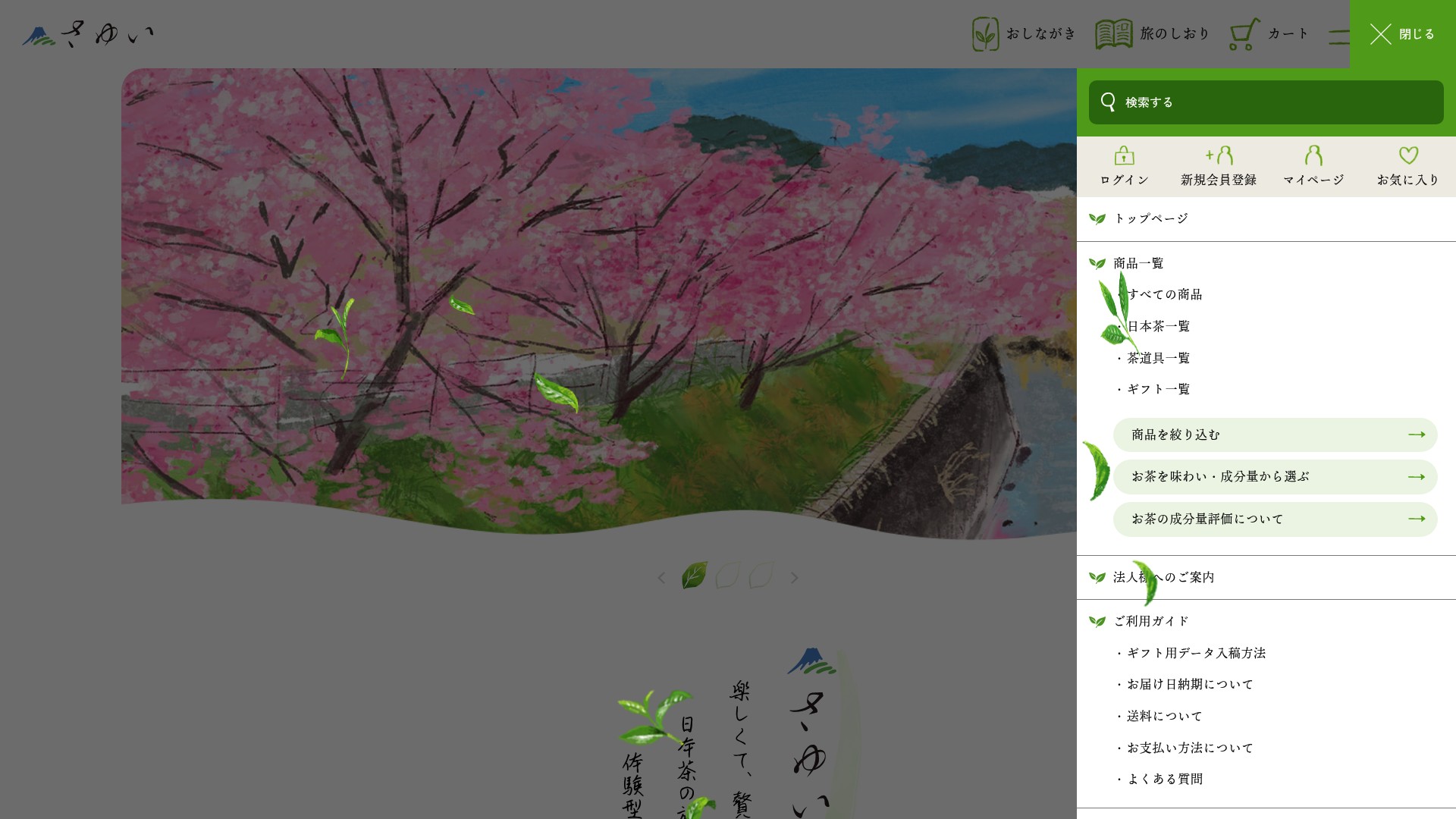1456x819 pixels.
Task: Open the shopping cart icon
Action: [1244, 34]
